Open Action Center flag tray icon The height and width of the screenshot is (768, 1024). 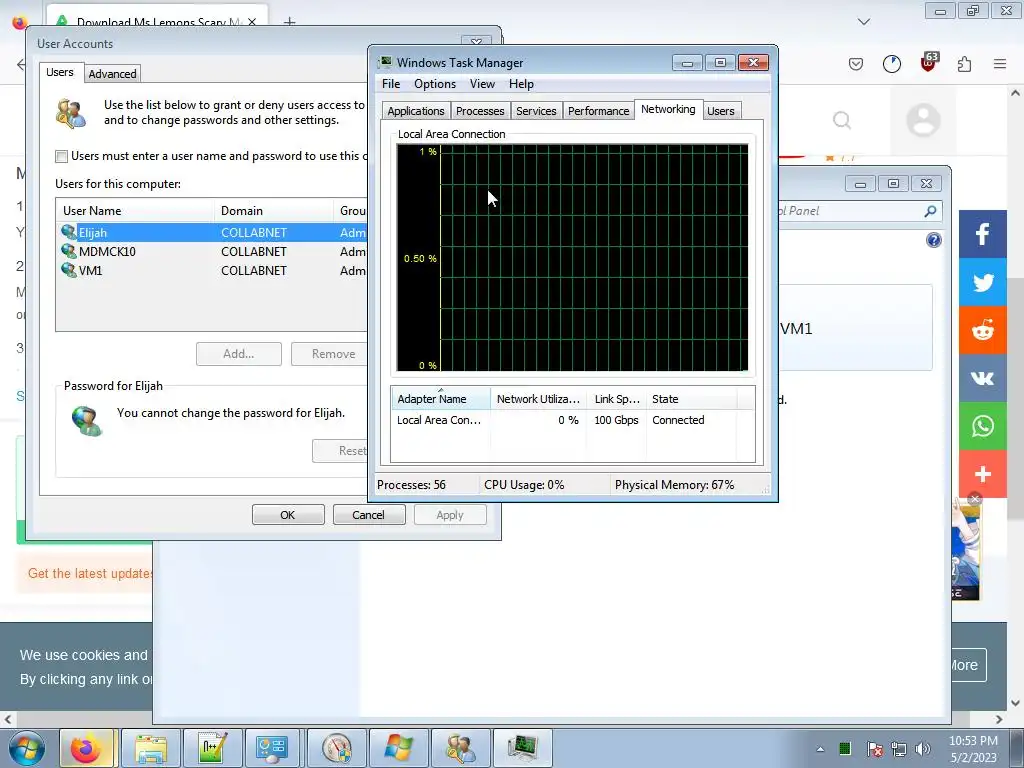click(x=874, y=748)
